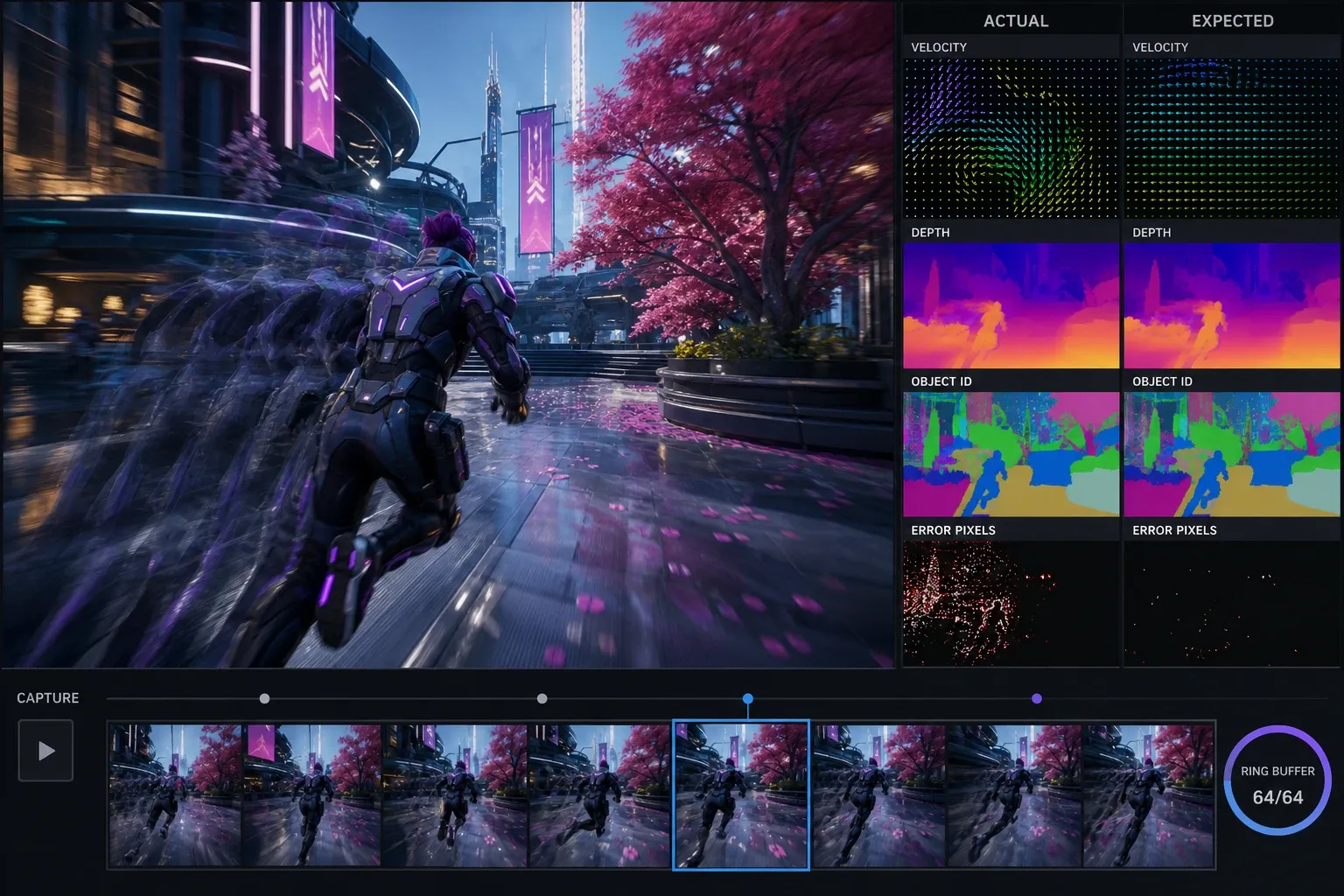The image size is (1344, 896).
Task: Click the ACTUAL column header
Action: [1016, 21]
